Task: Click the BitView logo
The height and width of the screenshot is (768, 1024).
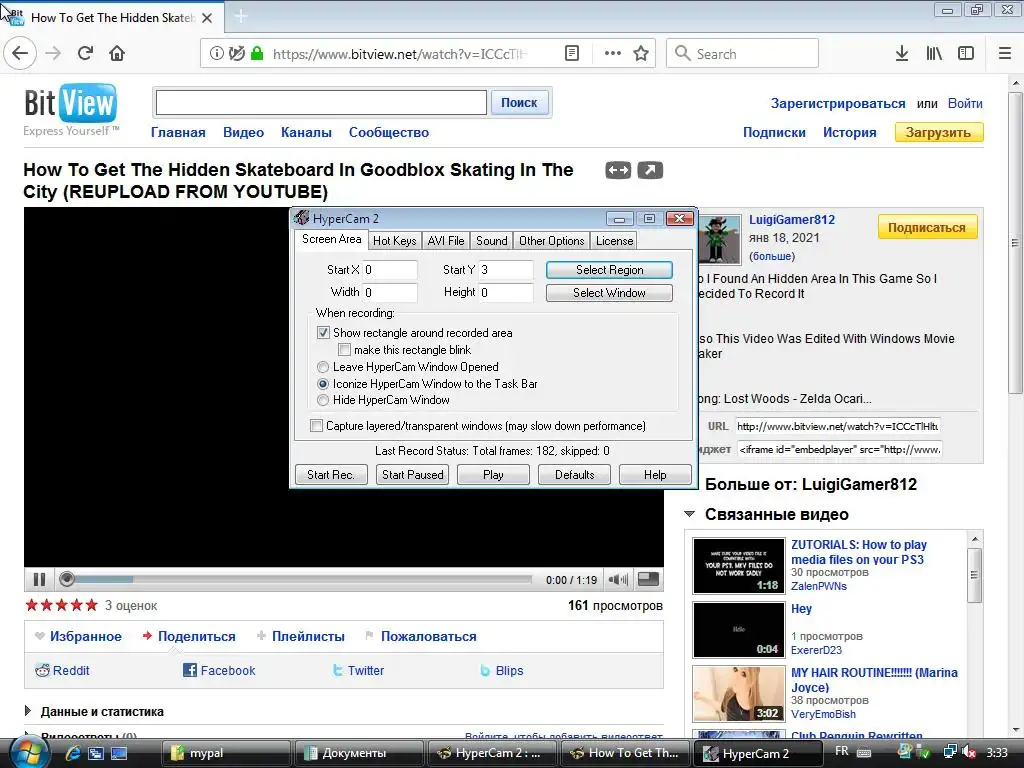Action: (71, 104)
